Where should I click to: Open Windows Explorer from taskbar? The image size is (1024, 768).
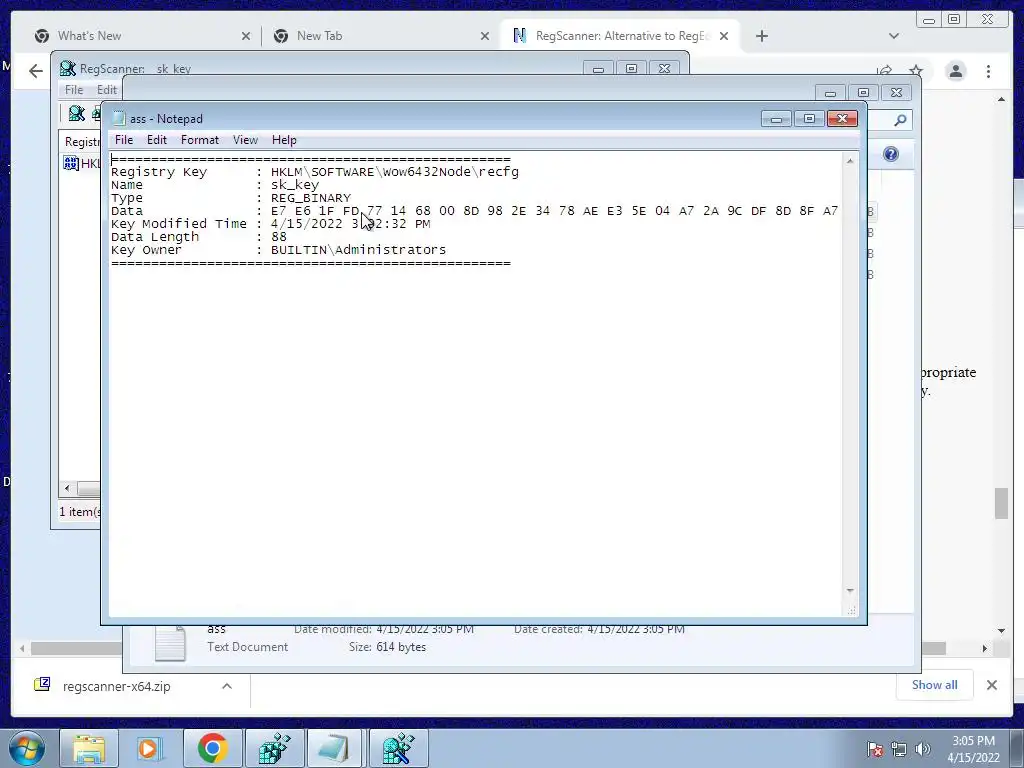pos(89,748)
